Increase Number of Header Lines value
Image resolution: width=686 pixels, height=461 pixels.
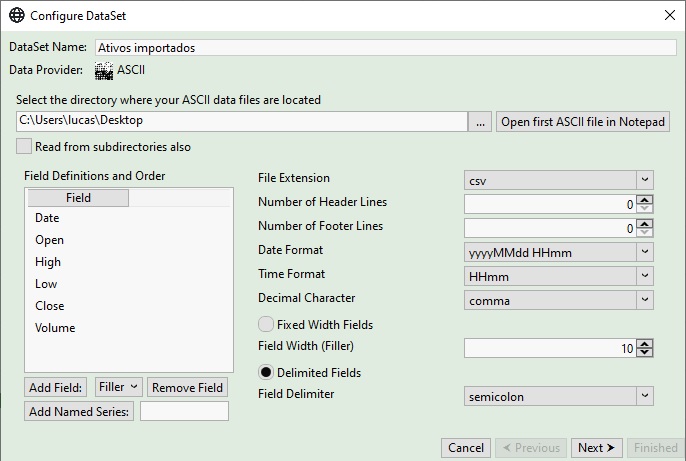click(x=645, y=198)
